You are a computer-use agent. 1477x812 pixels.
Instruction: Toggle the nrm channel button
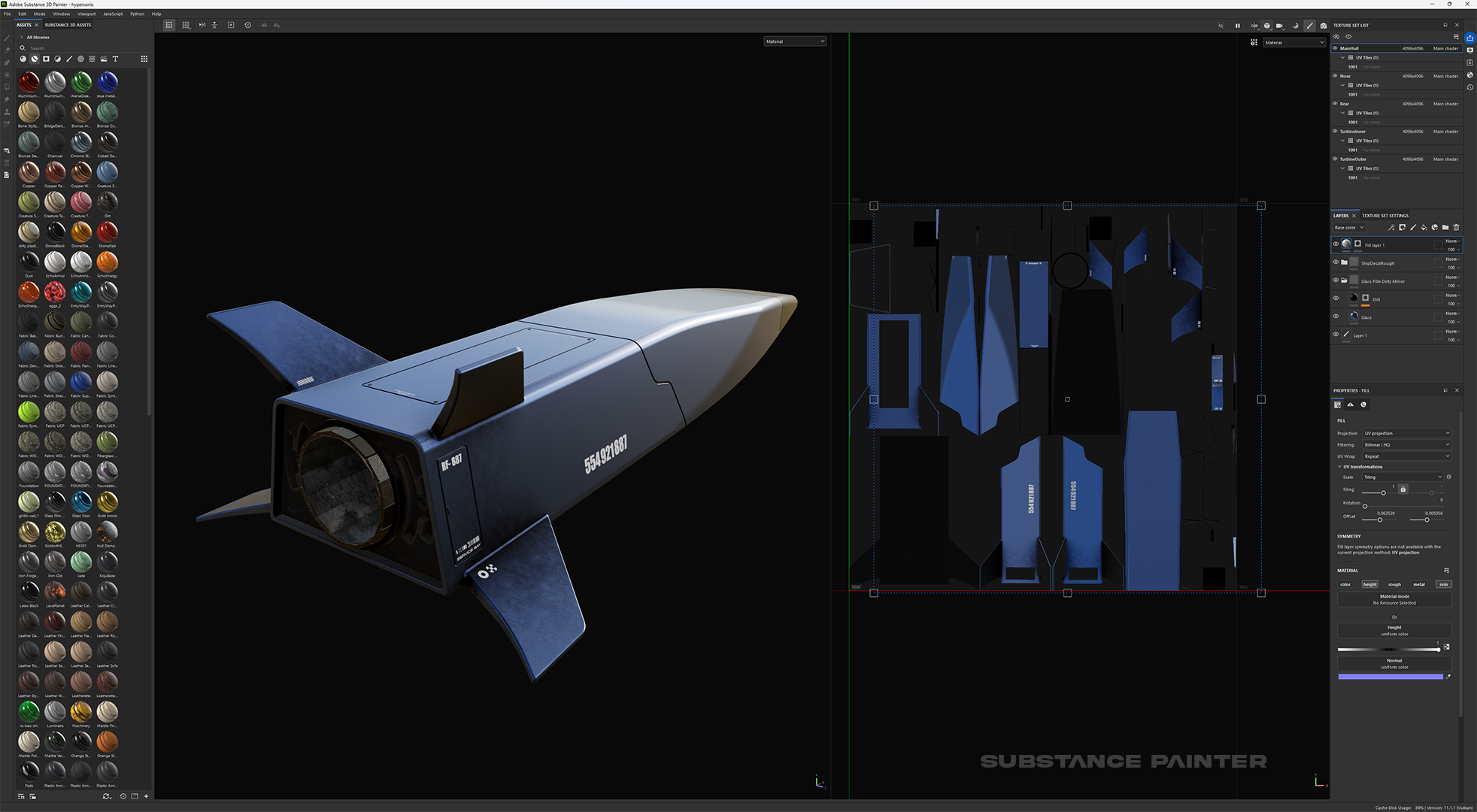coord(1443,584)
